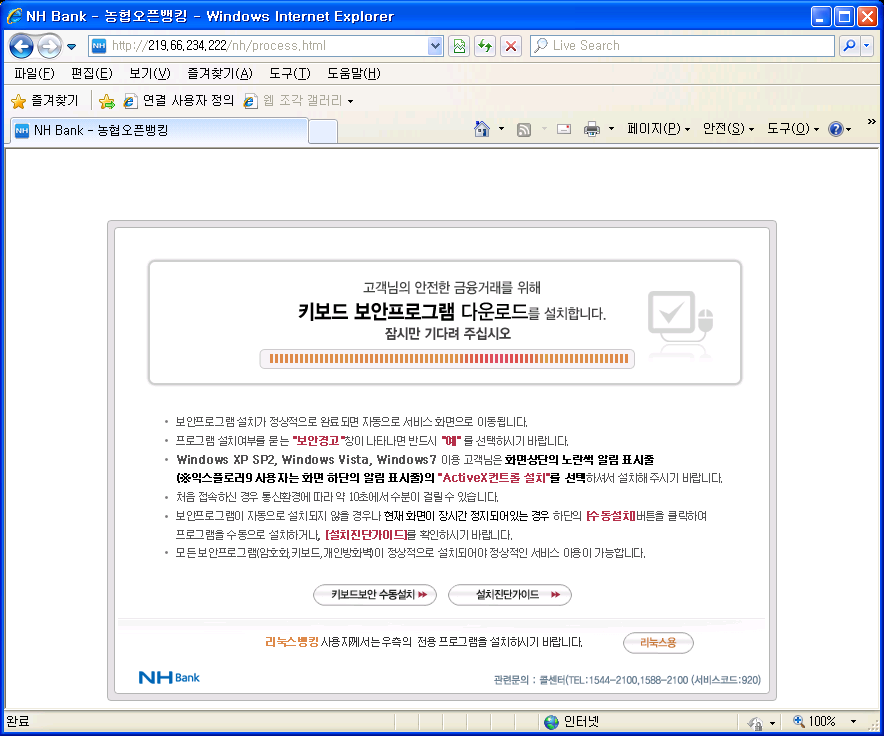The height and width of the screenshot is (736, 884).
Task: Click the 즐겨찾기 star favorites button
Action: 45,101
